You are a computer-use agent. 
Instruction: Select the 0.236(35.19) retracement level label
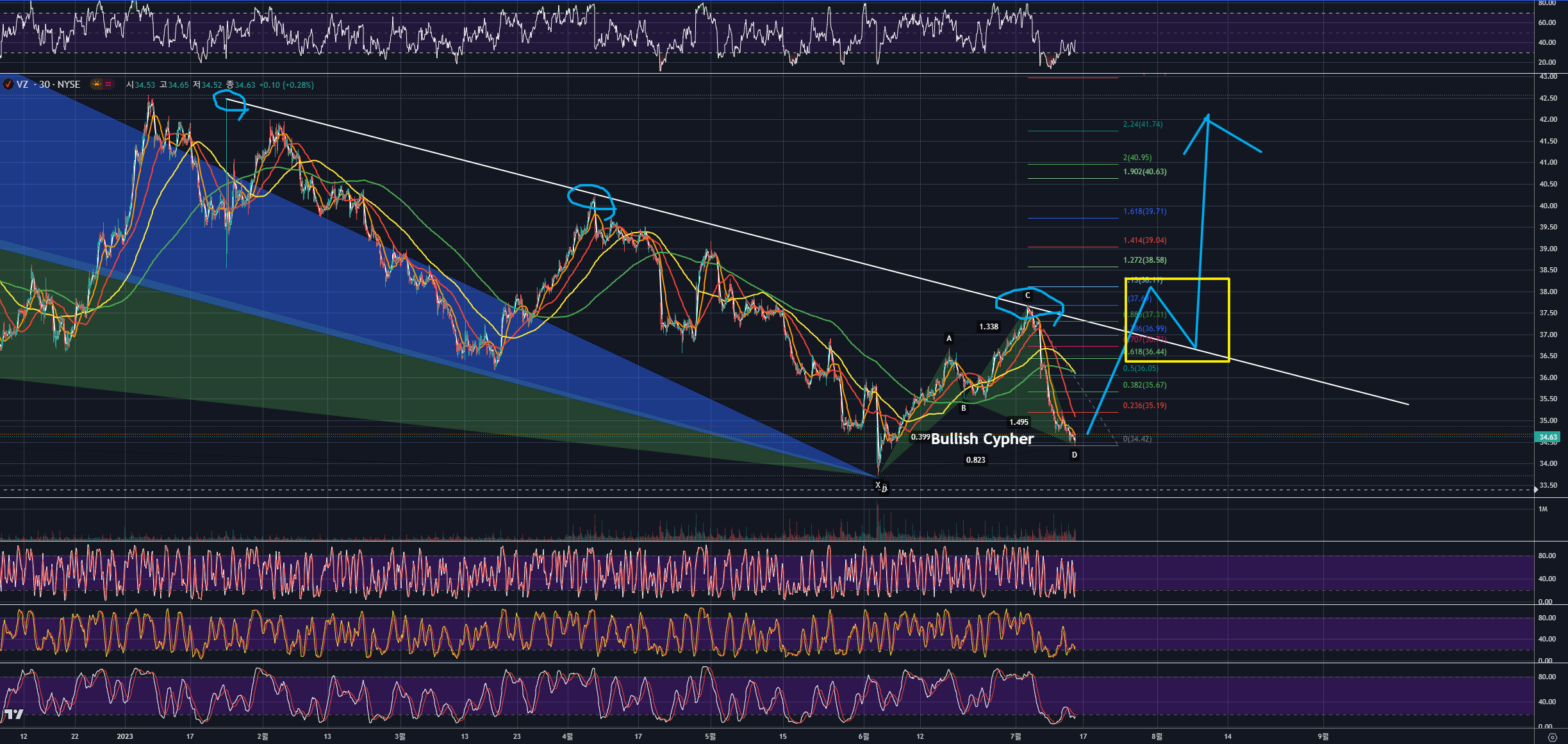point(1144,406)
